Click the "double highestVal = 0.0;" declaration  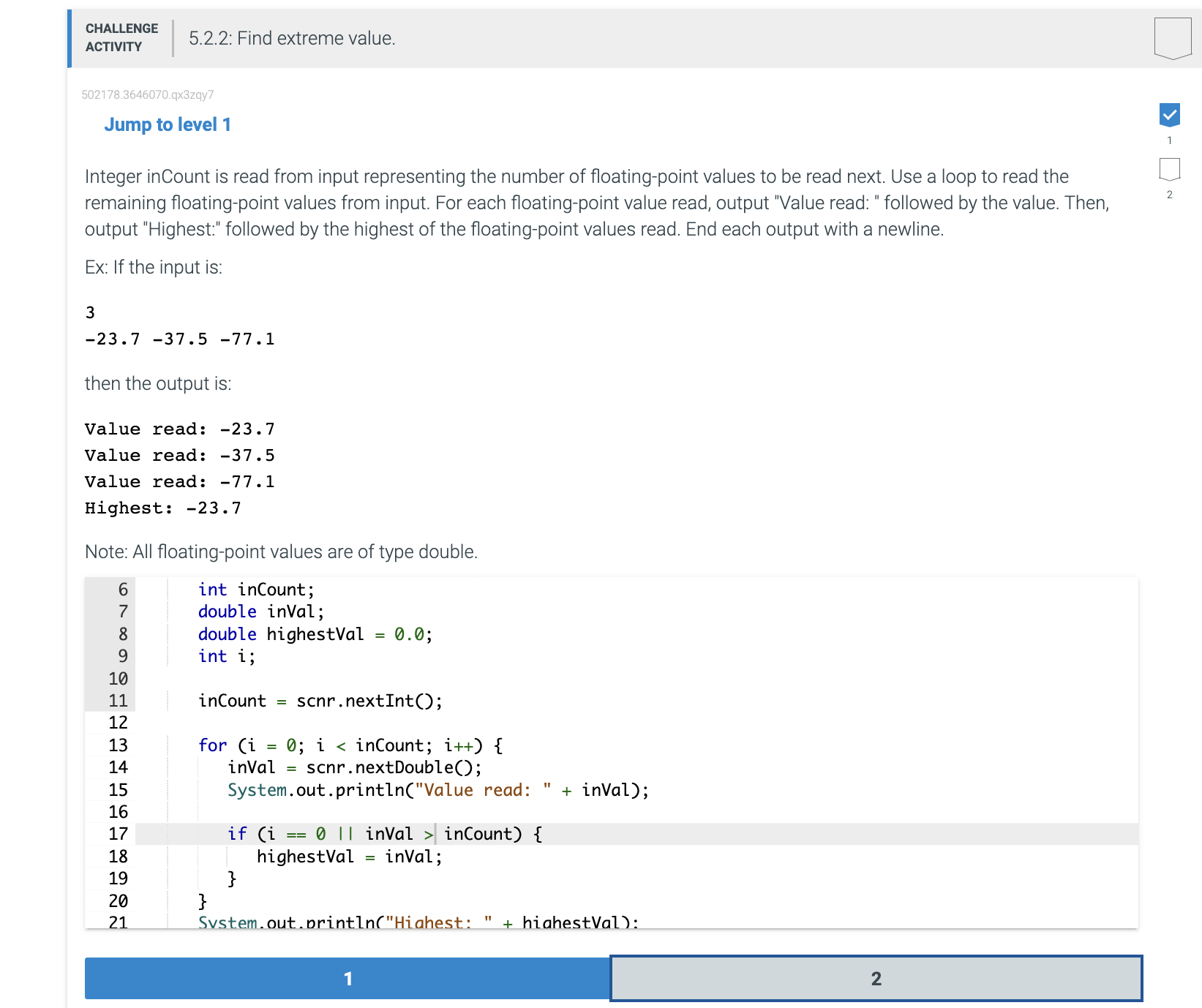(x=314, y=633)
